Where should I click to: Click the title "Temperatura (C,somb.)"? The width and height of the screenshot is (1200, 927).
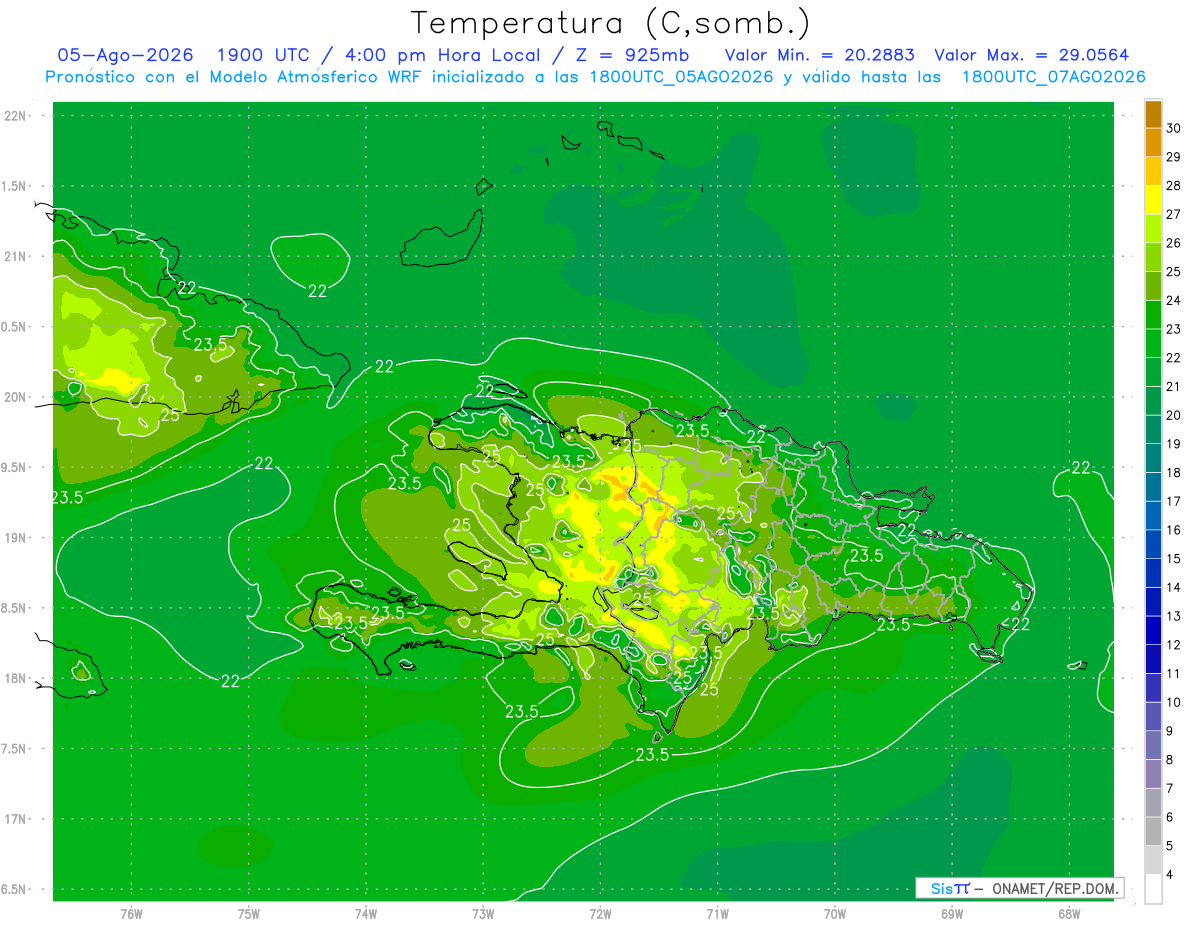coord(611,24)
